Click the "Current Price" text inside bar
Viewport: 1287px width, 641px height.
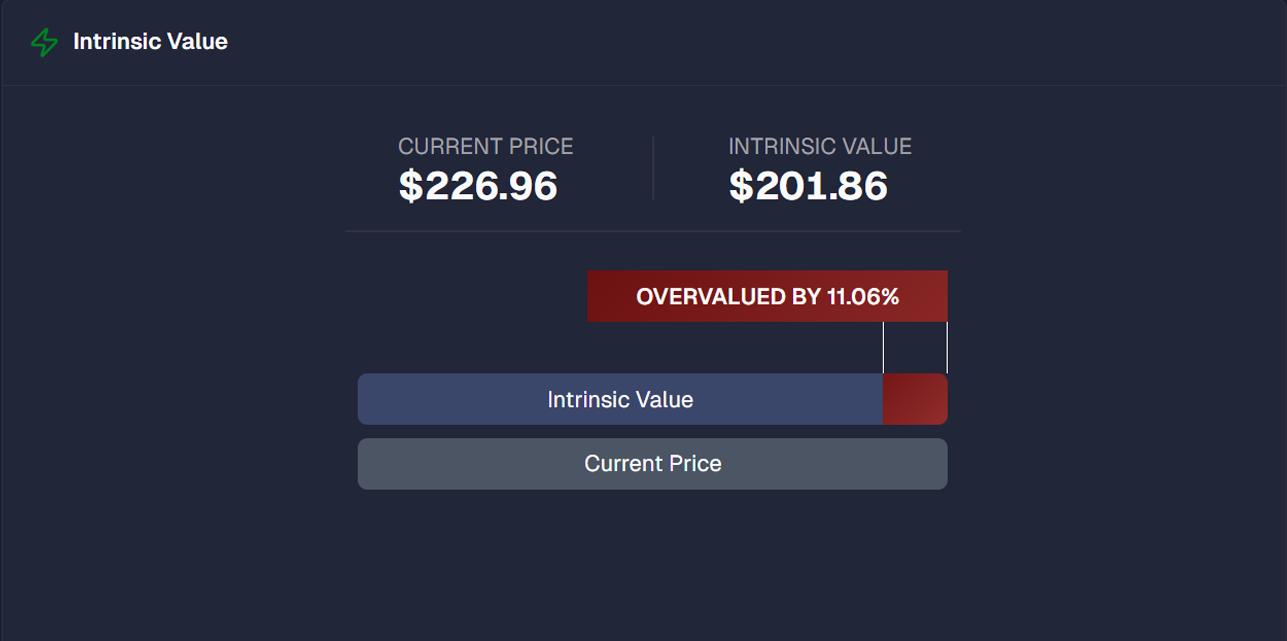[x=653, y=464]
